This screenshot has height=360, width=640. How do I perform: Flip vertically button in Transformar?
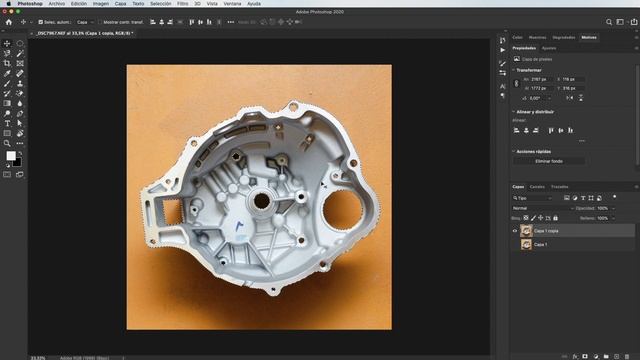581,98
